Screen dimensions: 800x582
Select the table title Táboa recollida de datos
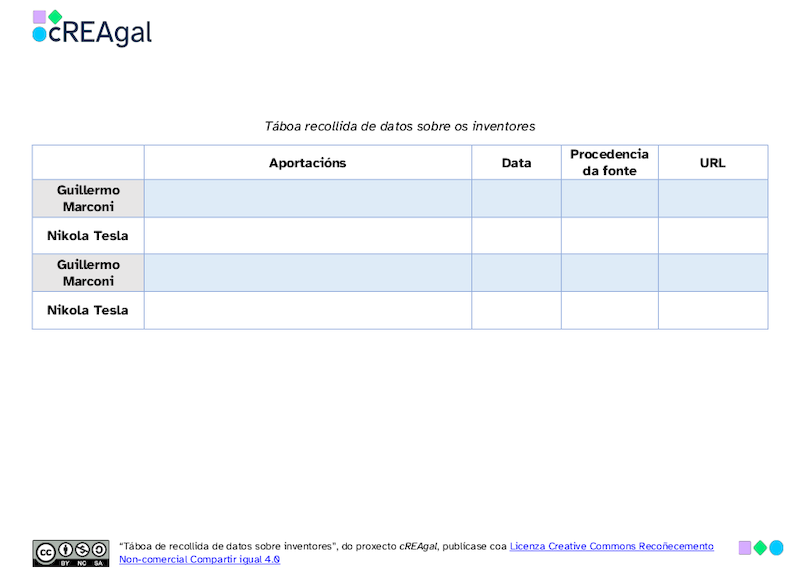click(400, 126)
